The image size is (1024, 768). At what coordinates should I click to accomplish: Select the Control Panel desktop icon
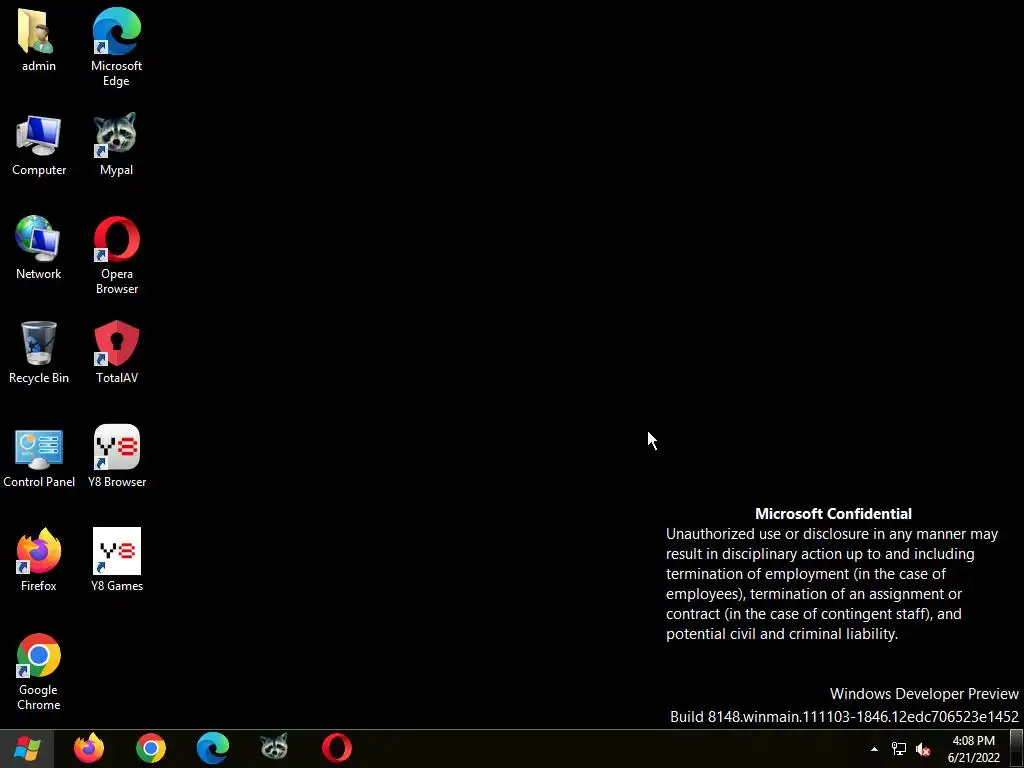pos(39,456)
